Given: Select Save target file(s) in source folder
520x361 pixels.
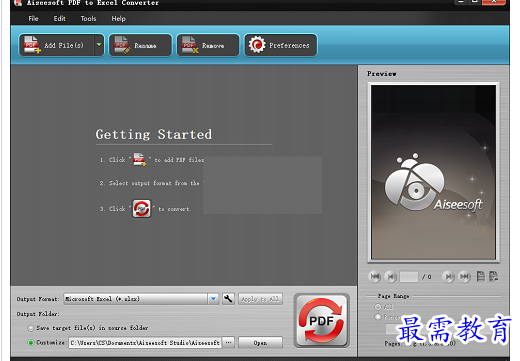Looking at the screenshot, I should pos(88,328).
